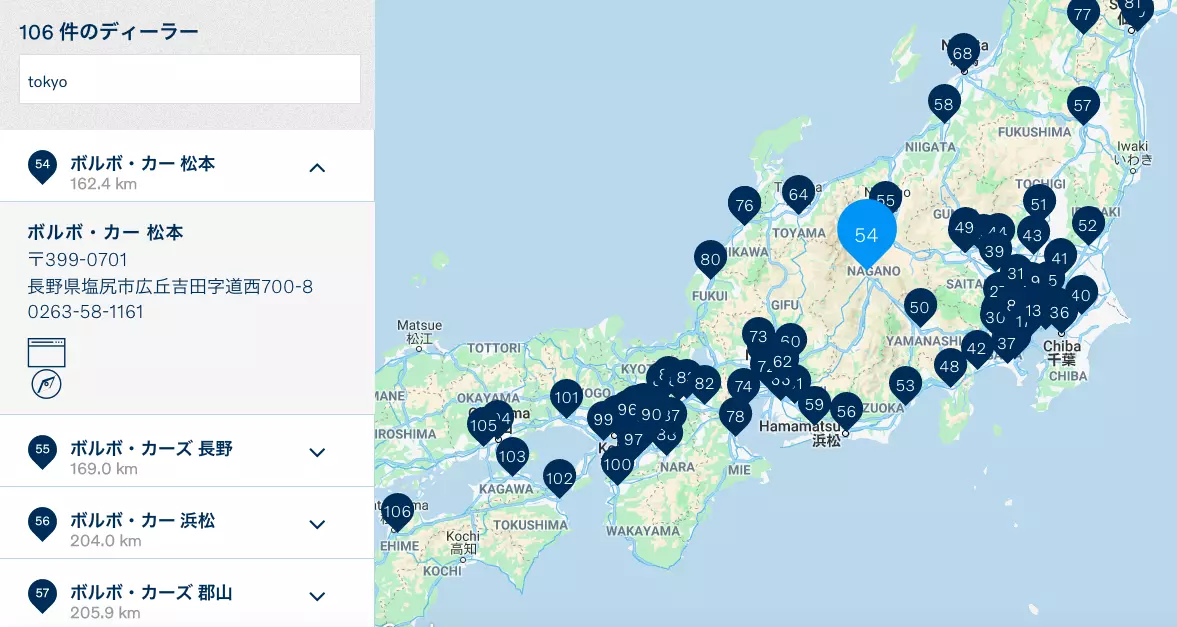Select map pin 73
This screenshot has height=627, width=1177.
coord(758,337)
